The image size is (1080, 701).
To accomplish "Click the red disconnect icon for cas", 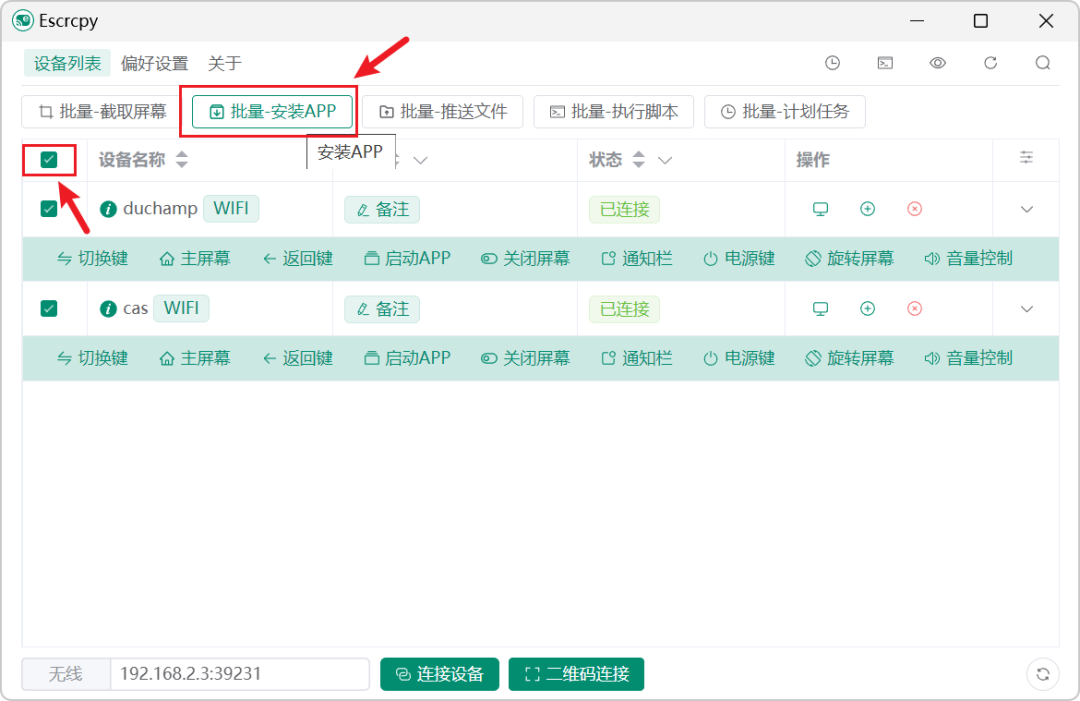I will (x=915, y=308).
